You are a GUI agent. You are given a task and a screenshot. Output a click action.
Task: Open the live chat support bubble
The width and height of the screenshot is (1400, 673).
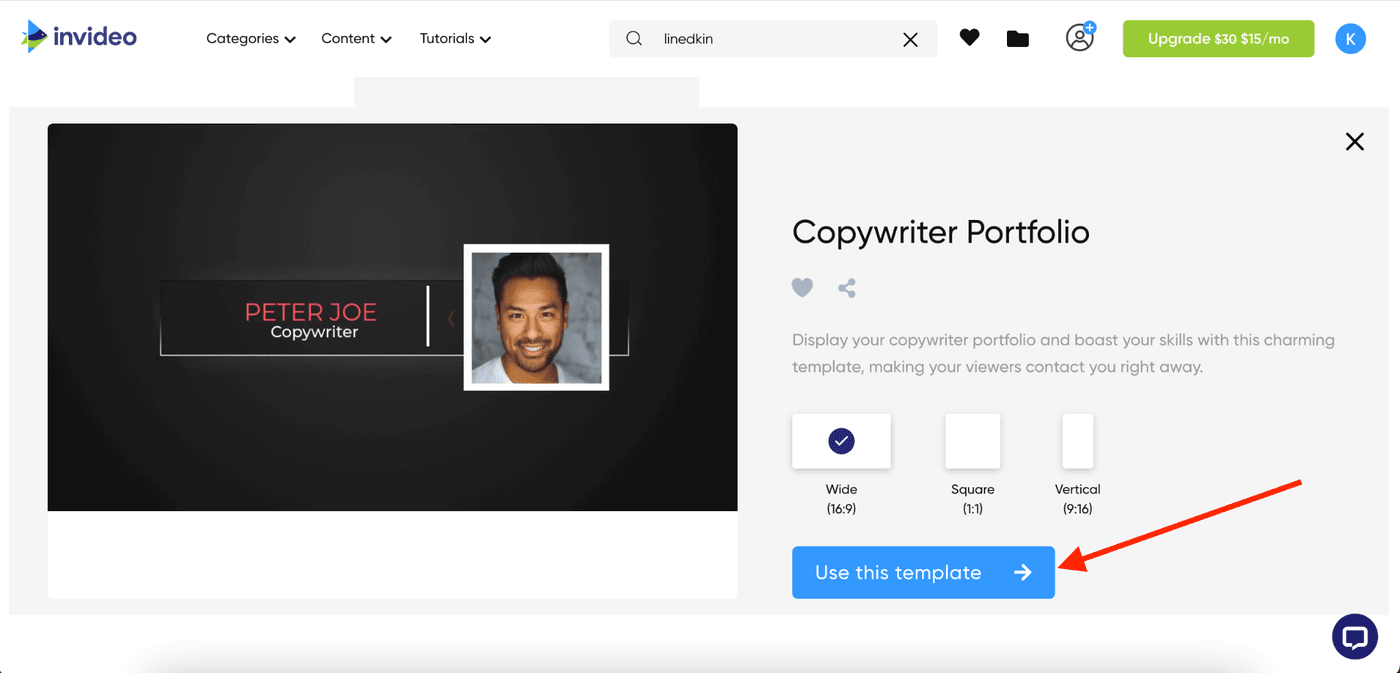pyautogui.click(x=1354, y=637)
